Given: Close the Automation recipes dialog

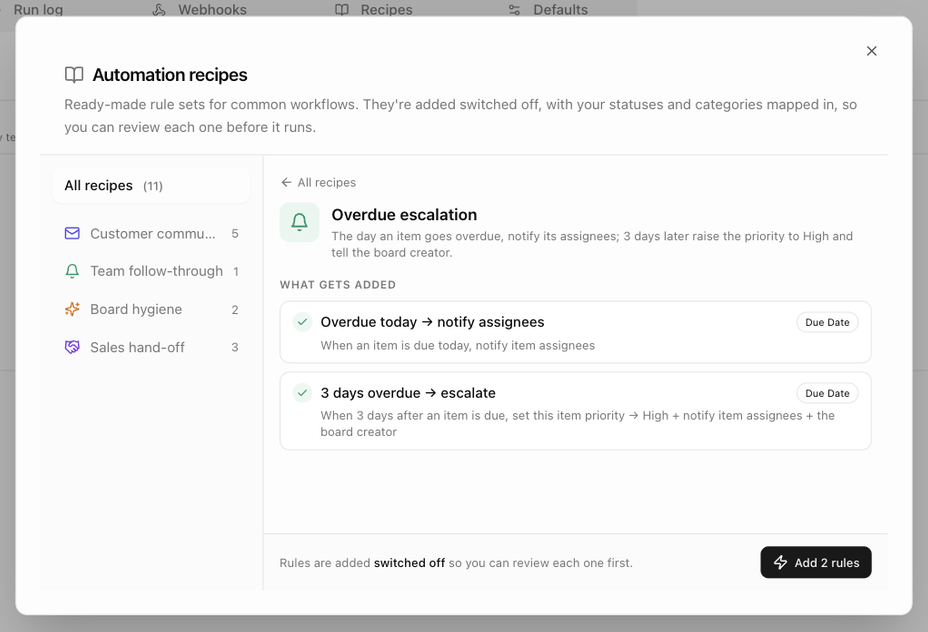Looking at the screenshot, I should pyautogui.click(x=871, y=51).
